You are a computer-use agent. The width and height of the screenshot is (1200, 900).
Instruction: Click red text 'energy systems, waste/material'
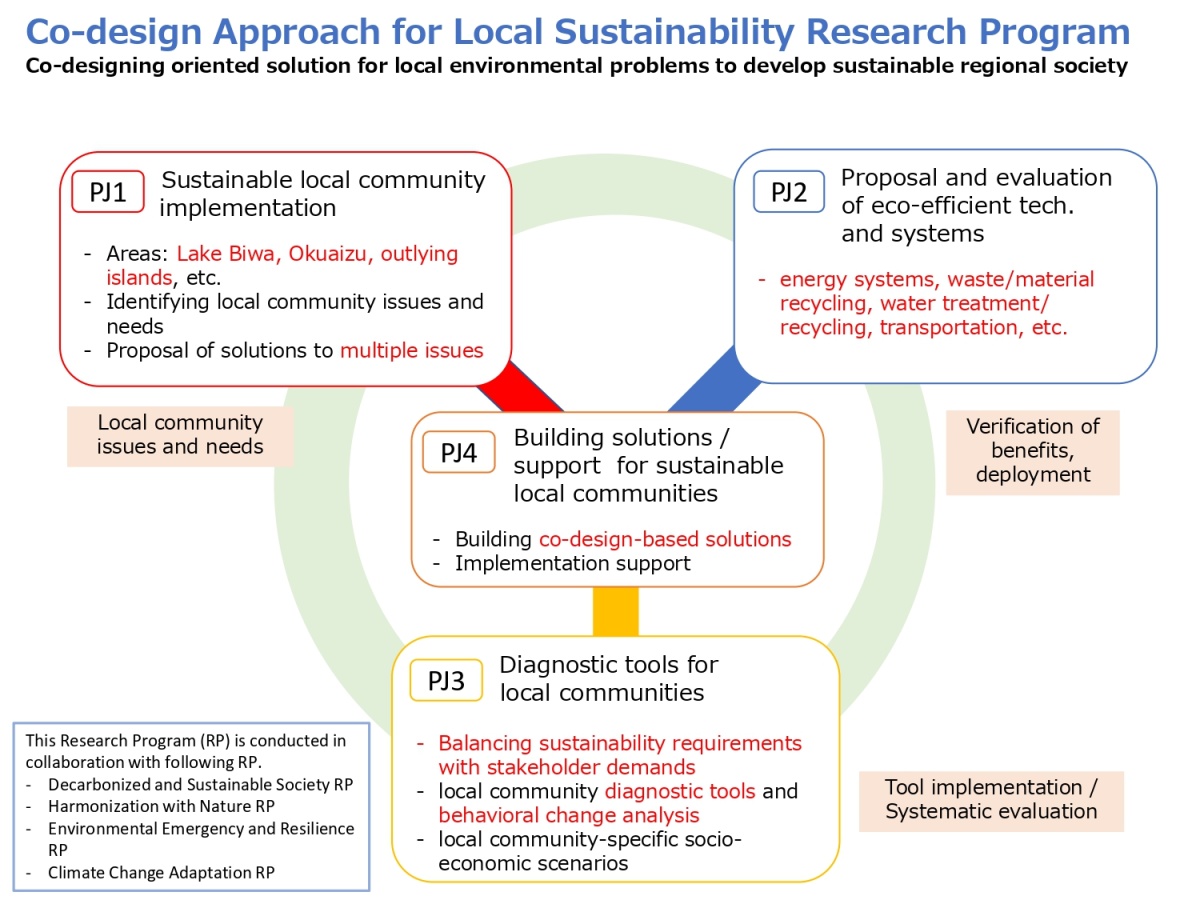click(x=937, y=279)
